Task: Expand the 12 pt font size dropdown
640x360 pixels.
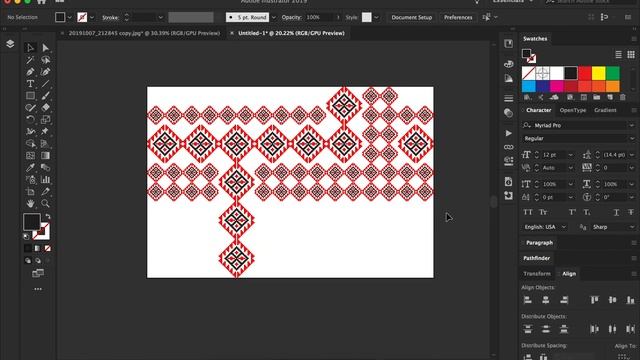Action: pyautogui.click(x=571, y=155)
